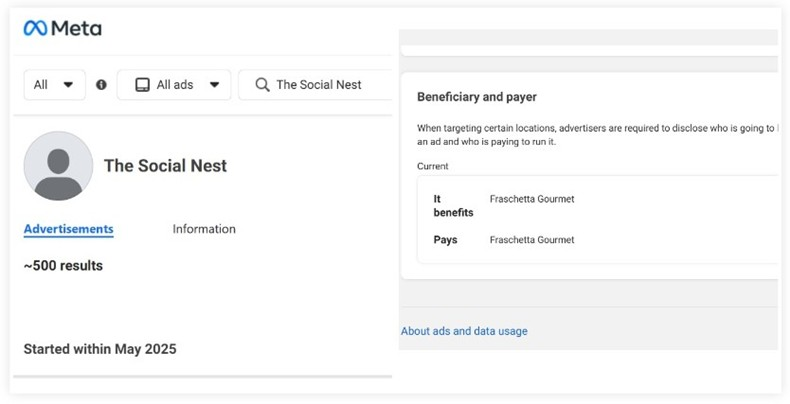Click Fraschetta Gourmet in the Pays row
This screenshot has height=404, width=790.
click(532, 240)
